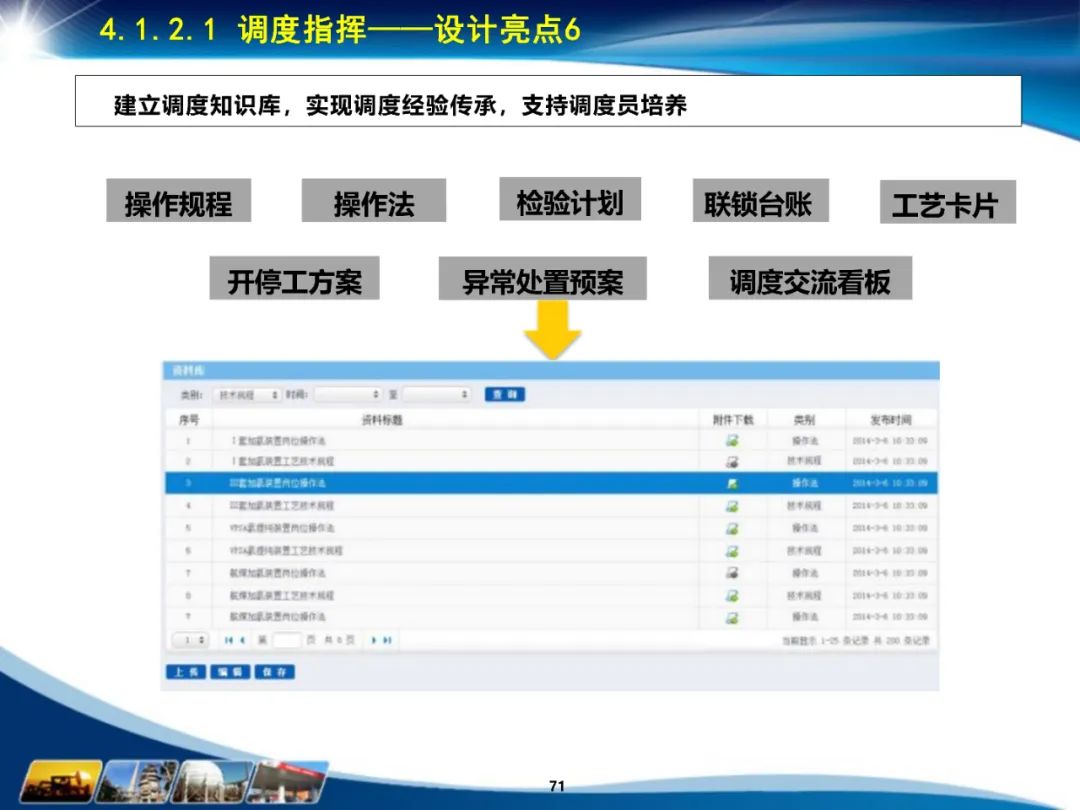Download attachment for I套加氢装置岗位操作法
The image size is (1080, 810).
732,440
